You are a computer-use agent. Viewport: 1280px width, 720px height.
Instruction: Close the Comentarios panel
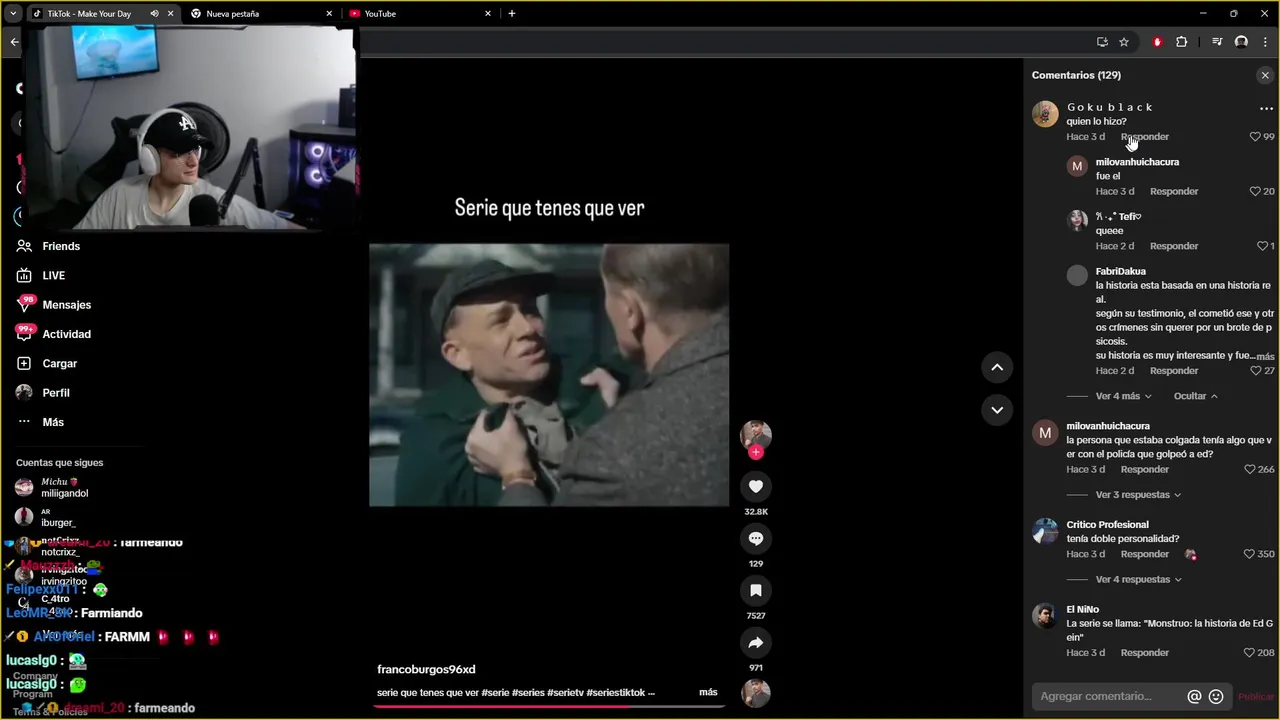point(1265,75)
